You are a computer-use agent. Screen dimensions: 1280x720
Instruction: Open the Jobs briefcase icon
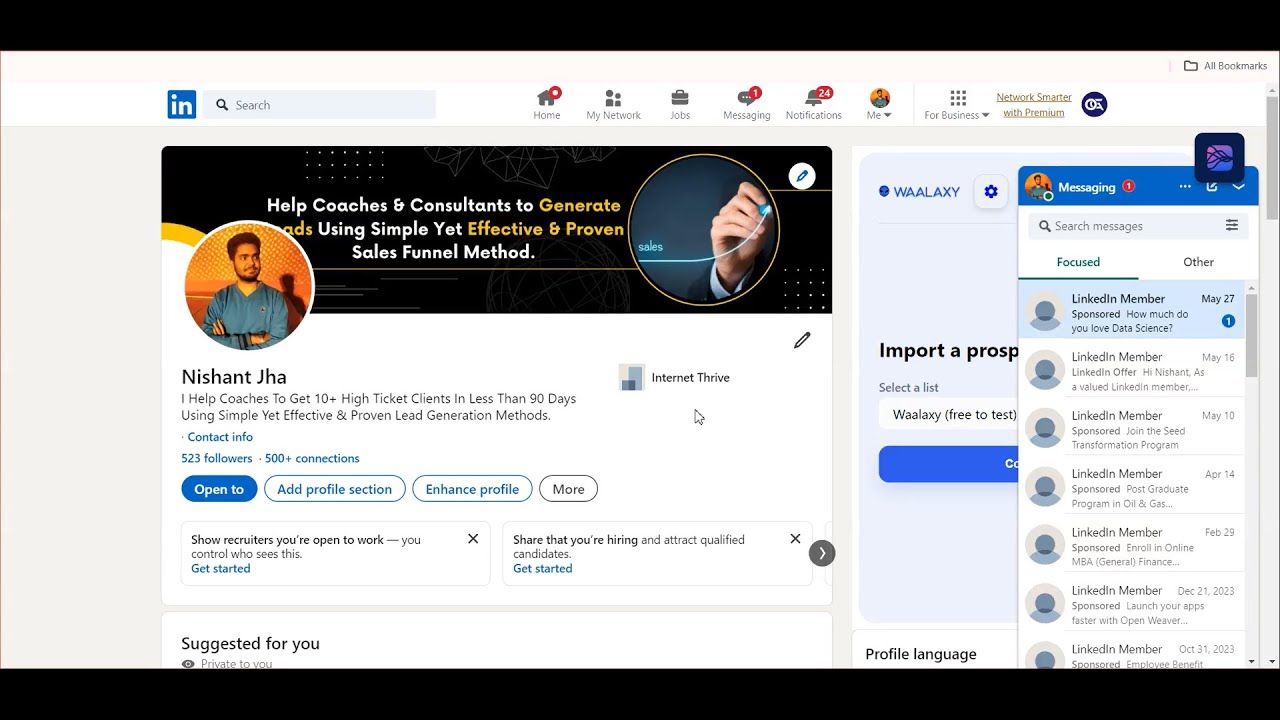[x=680, y=104]
